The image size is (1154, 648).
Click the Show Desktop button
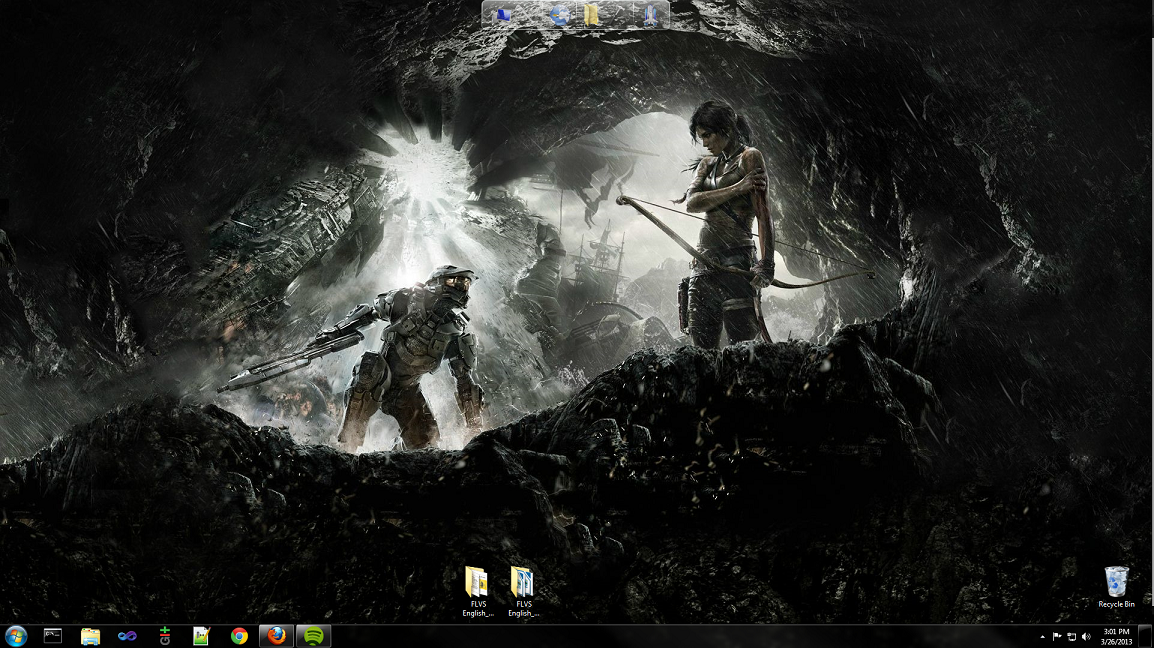[x=1147, y=636]
